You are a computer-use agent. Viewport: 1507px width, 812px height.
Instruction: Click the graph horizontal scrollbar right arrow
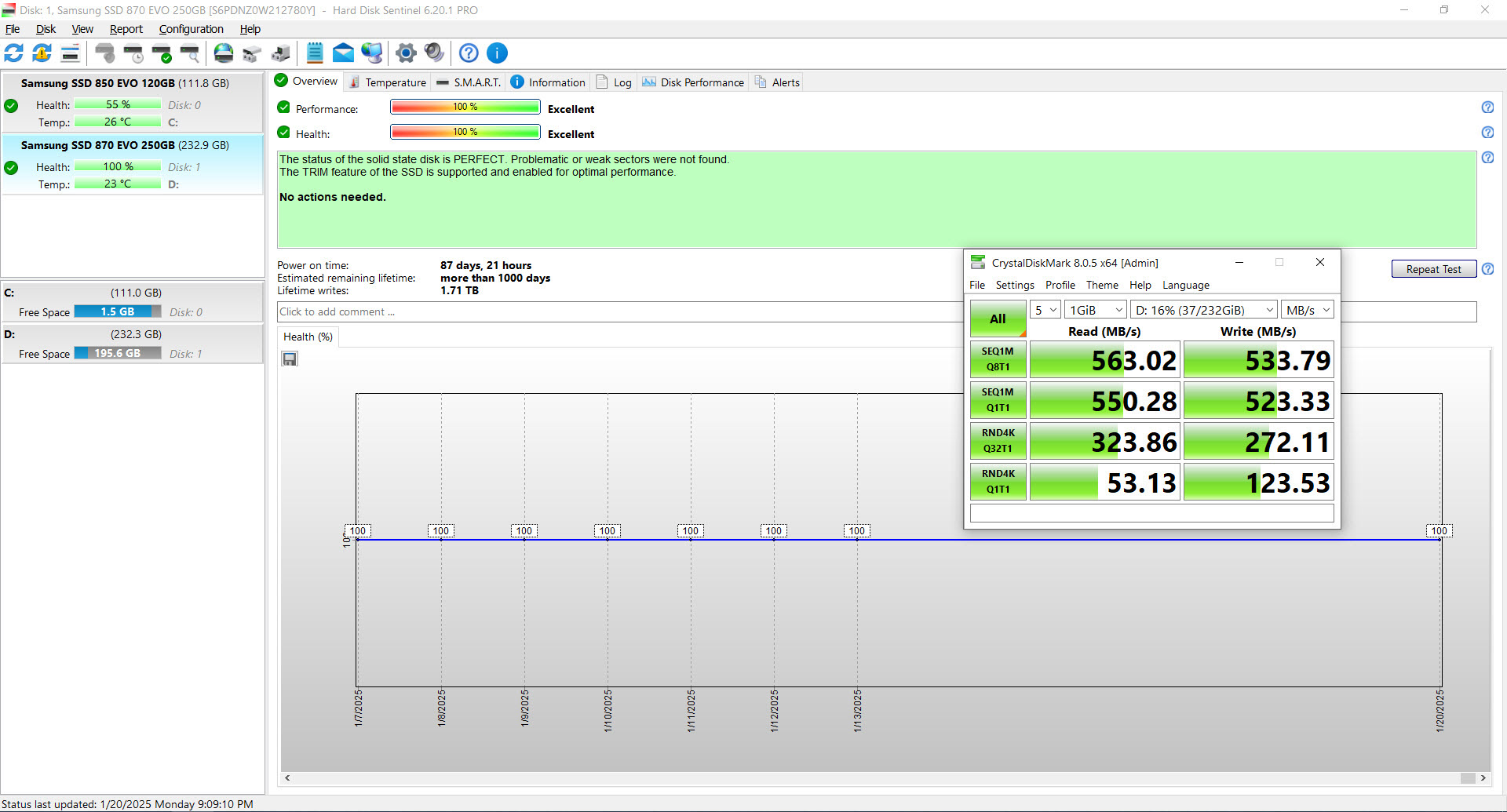tap(1483, 778)
